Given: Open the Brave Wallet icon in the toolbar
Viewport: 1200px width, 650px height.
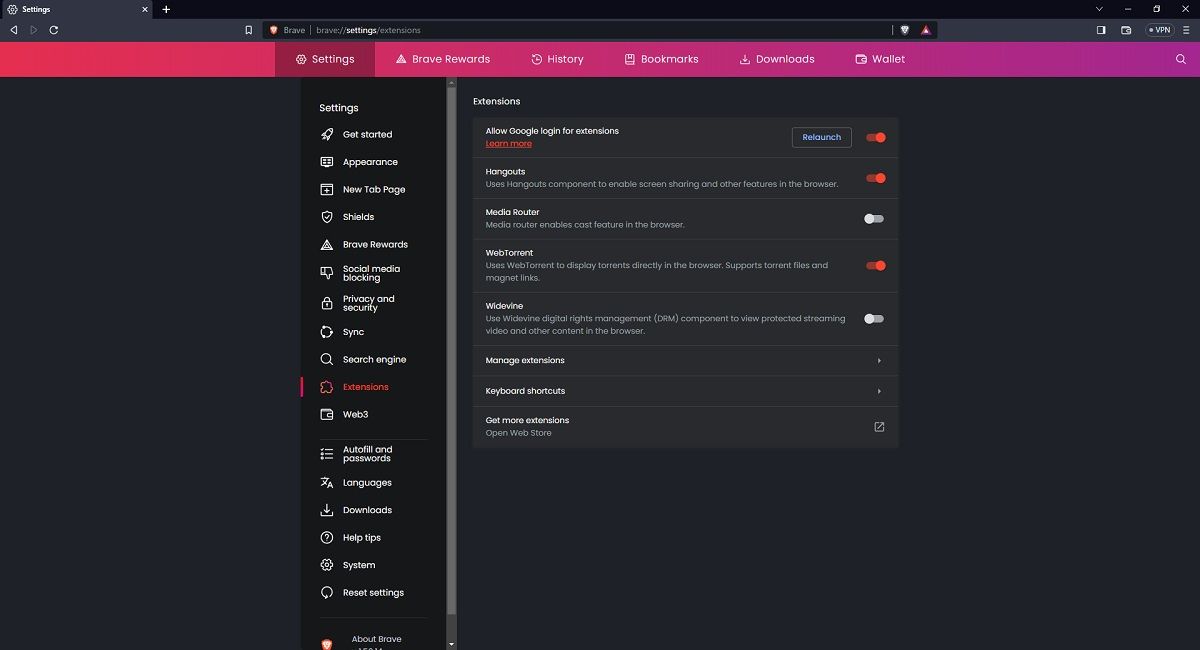Looking at the screenshot, I should 1126,30.
